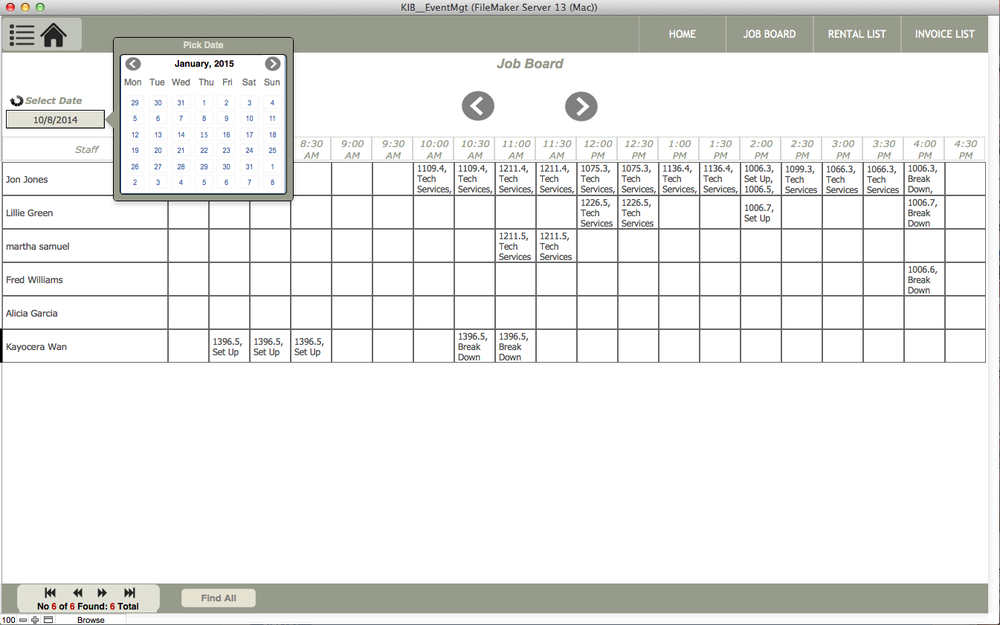Go back a day using the left arrow

478,106
